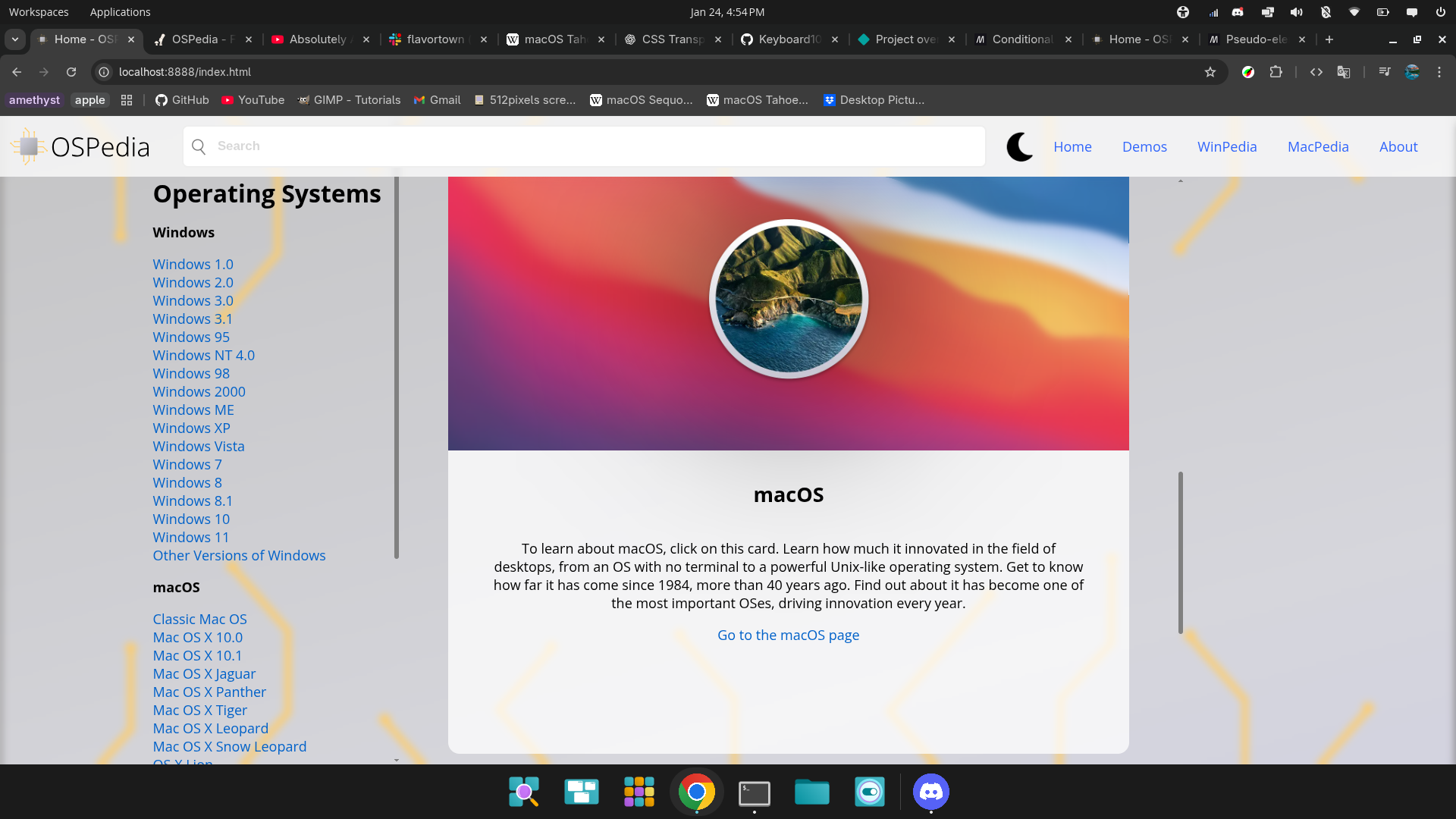
Task: Reload the page
Action: click(x=71, y=72)
